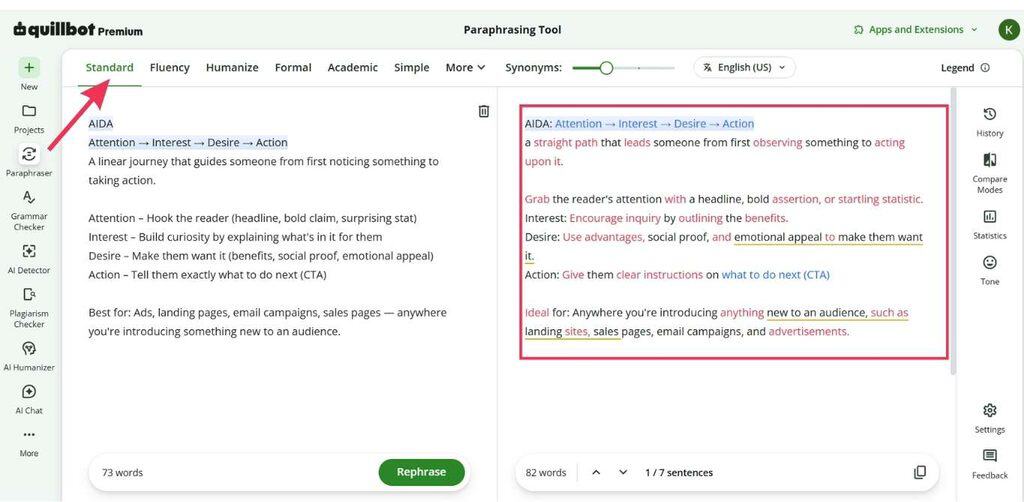Open English (US) language dropdown
The height and width of the screenshot is (502, 1024).
click(744, 67)
